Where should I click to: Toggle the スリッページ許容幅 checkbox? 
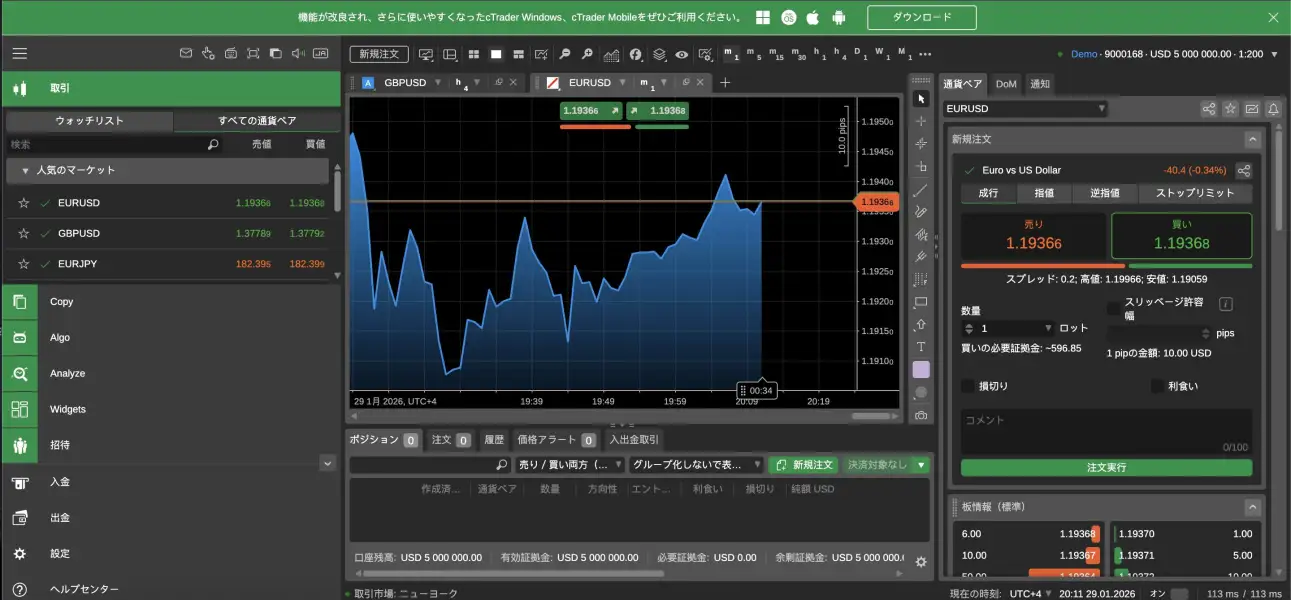coord(1114,309)
